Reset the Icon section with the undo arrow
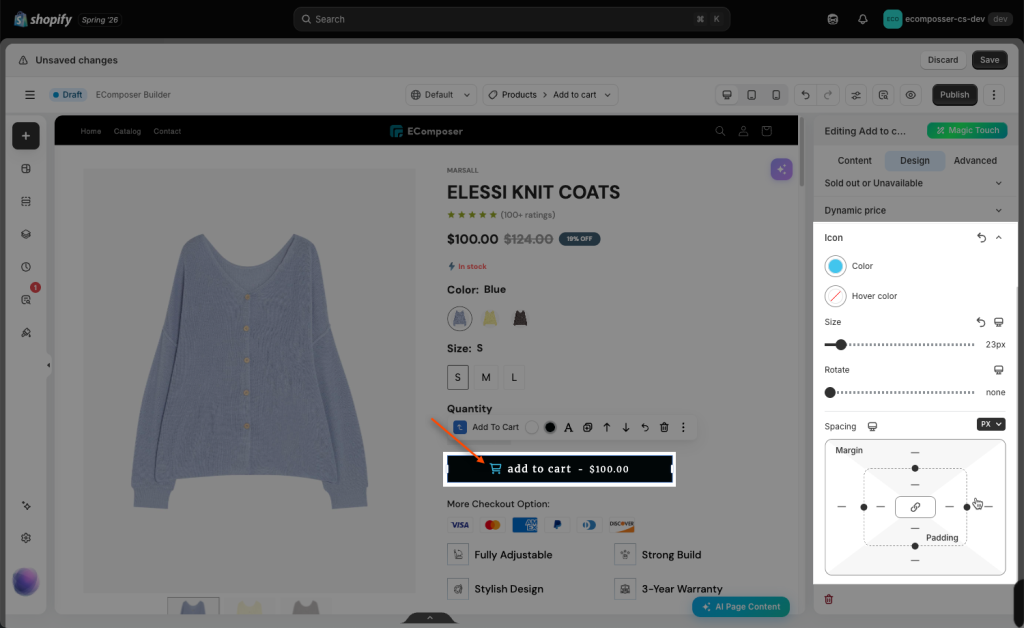The width and height of the screenshot is (1024, 628). pyautogui.click(x=981, y=238)
